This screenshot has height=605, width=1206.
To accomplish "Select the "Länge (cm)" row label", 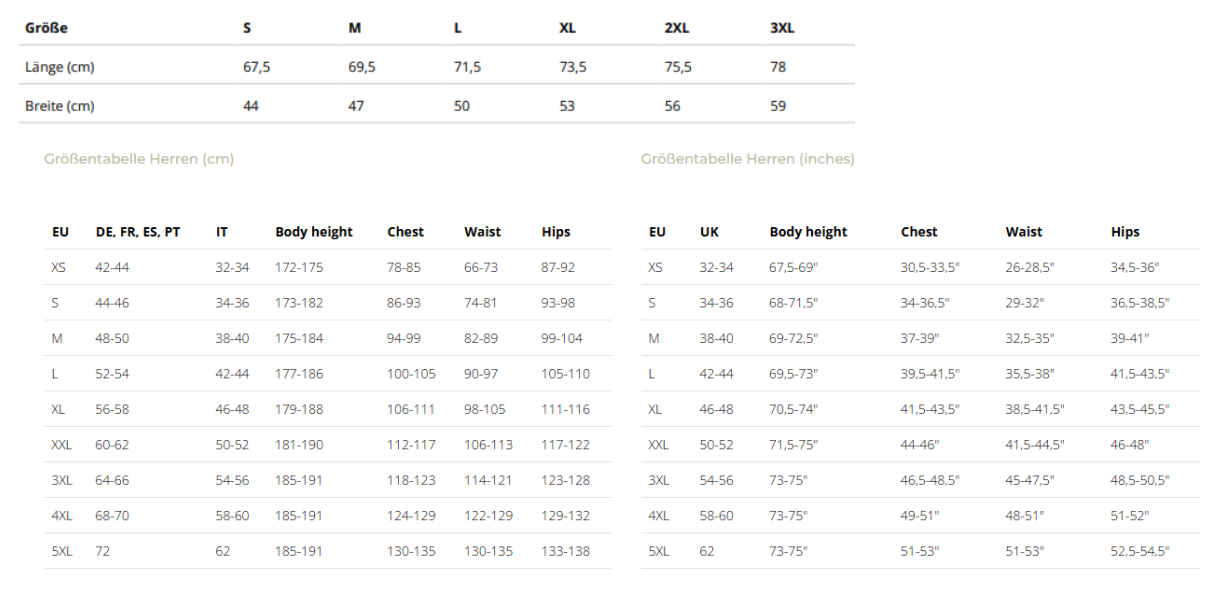I will [x=60, y=67].
